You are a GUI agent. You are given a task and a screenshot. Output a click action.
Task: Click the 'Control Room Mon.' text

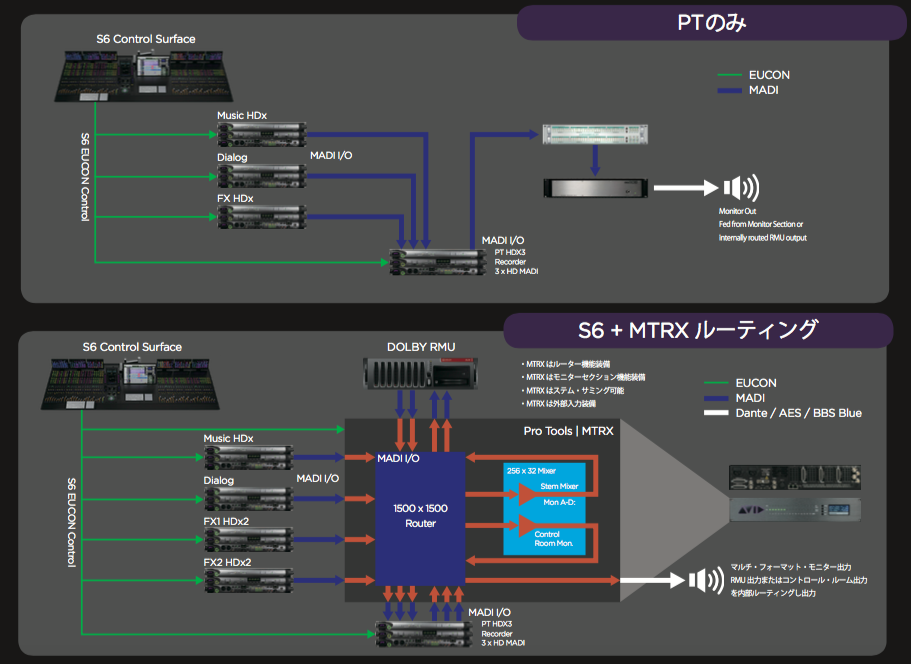(553, 539)
